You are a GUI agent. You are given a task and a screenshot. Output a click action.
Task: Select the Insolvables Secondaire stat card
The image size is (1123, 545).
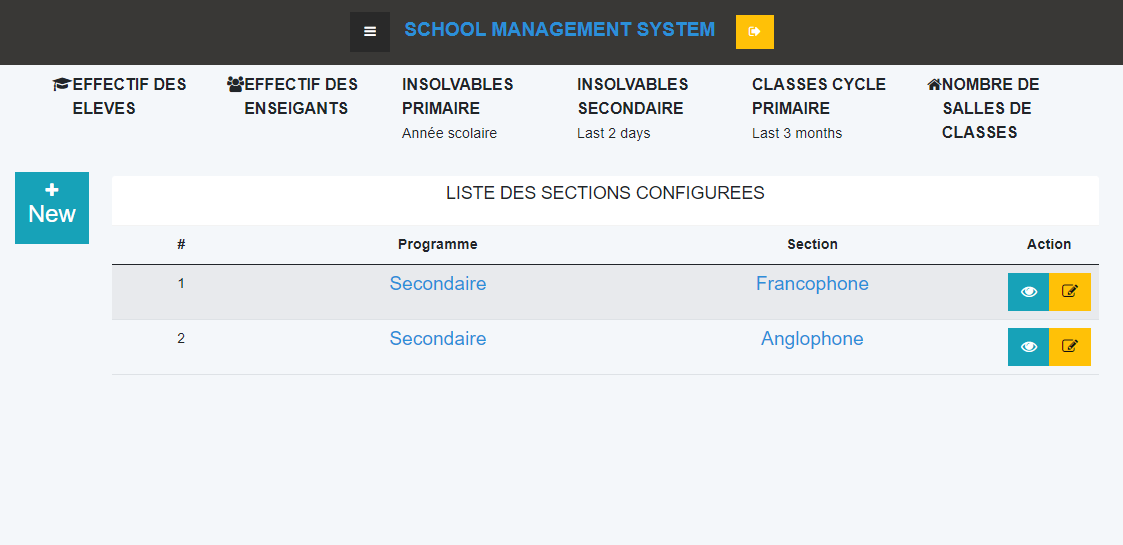(633, 107)
